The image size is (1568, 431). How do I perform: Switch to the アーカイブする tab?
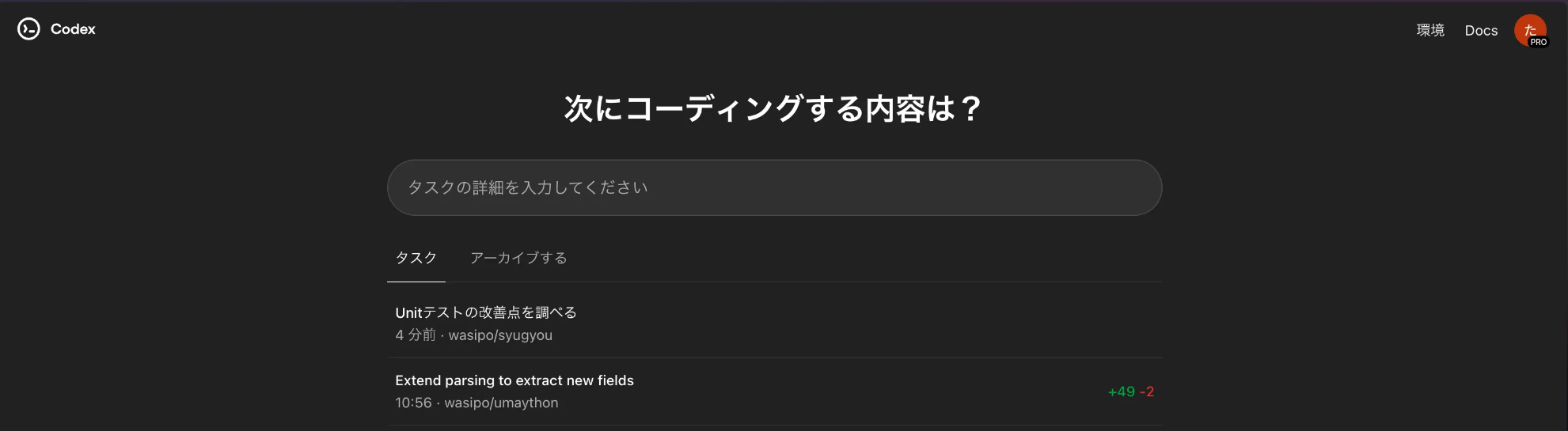518,258
